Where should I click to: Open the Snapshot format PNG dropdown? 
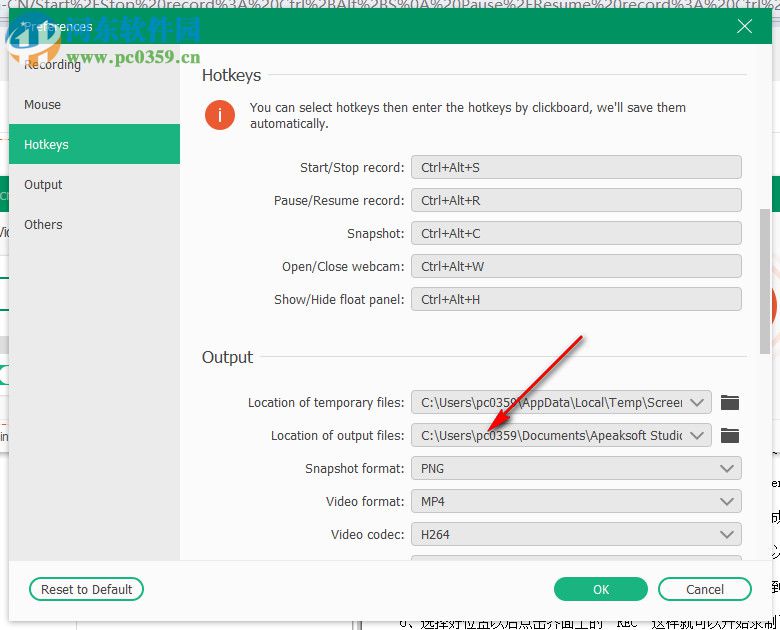click(576, 468)
